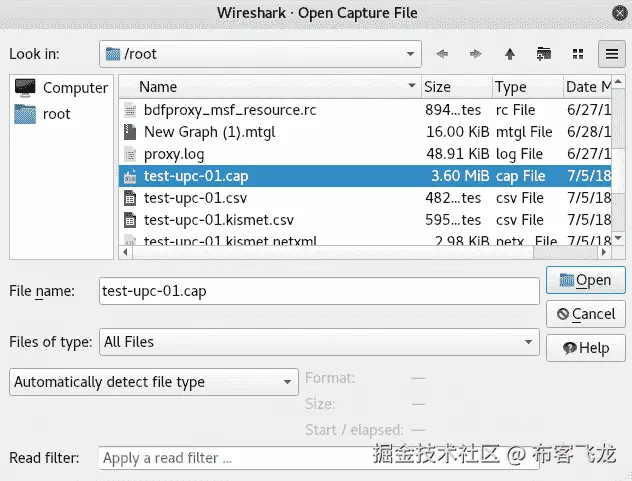
Task: Sort files by the Date Modified column
Action: [588, 87]
